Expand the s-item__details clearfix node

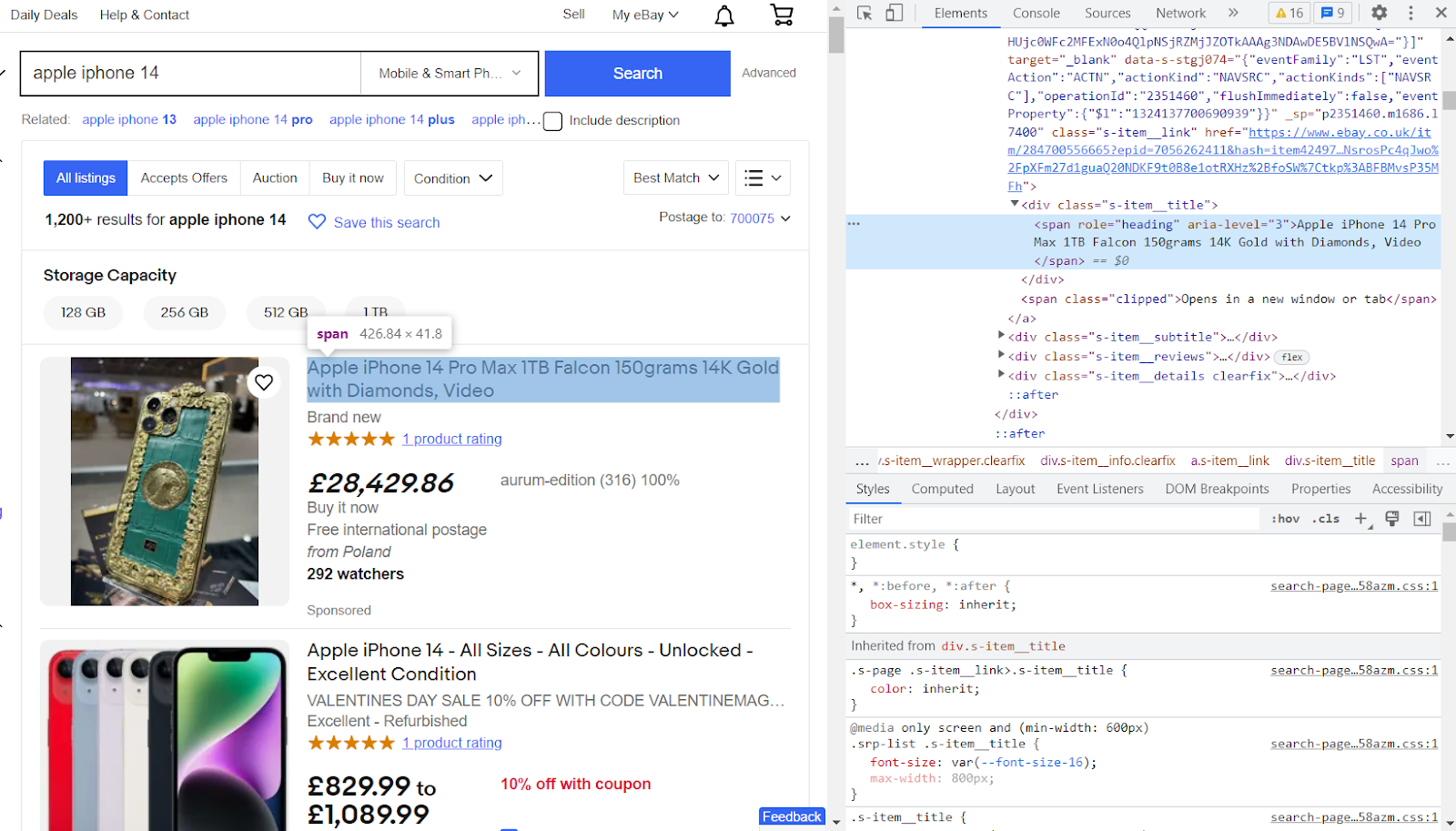[1002, 375]
